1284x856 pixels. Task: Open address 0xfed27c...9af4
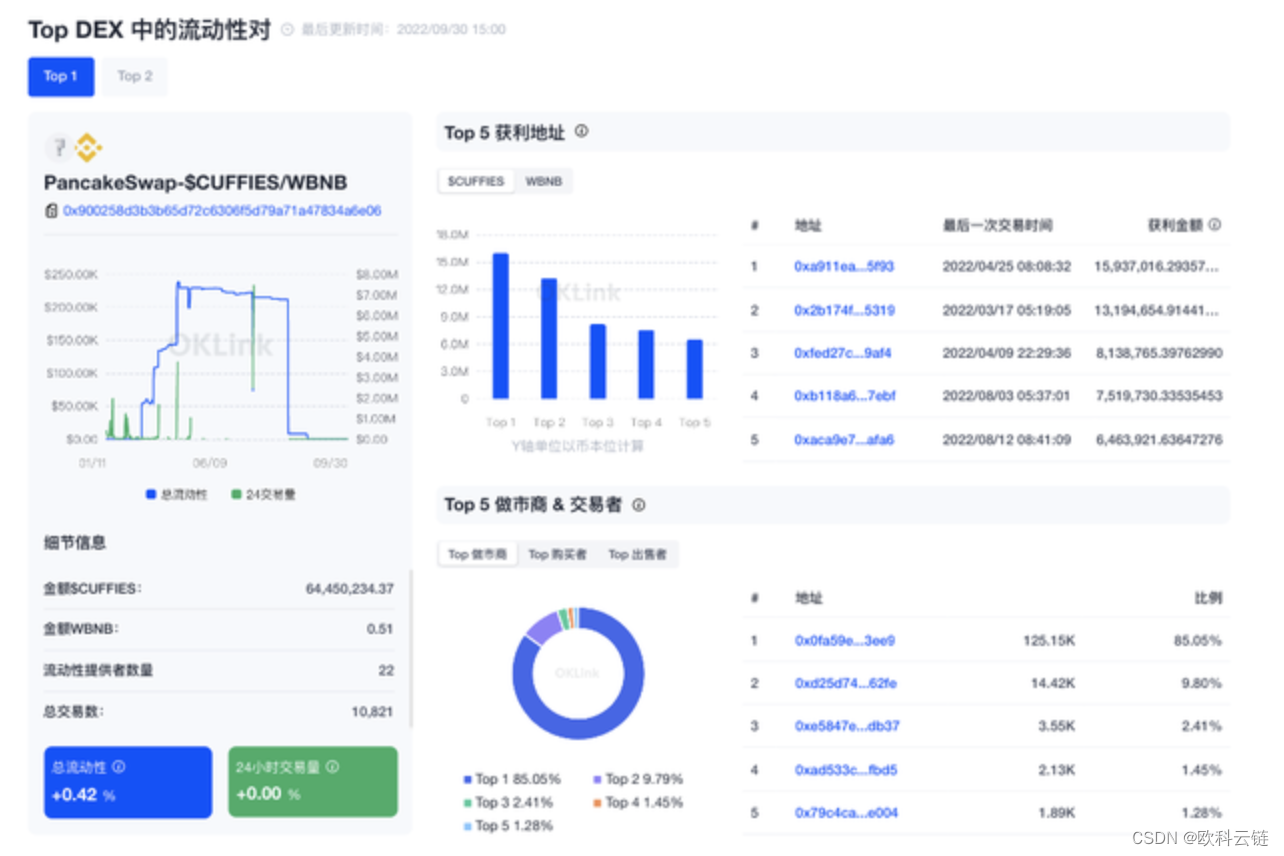pyautogui.click(x=843, y=353)
